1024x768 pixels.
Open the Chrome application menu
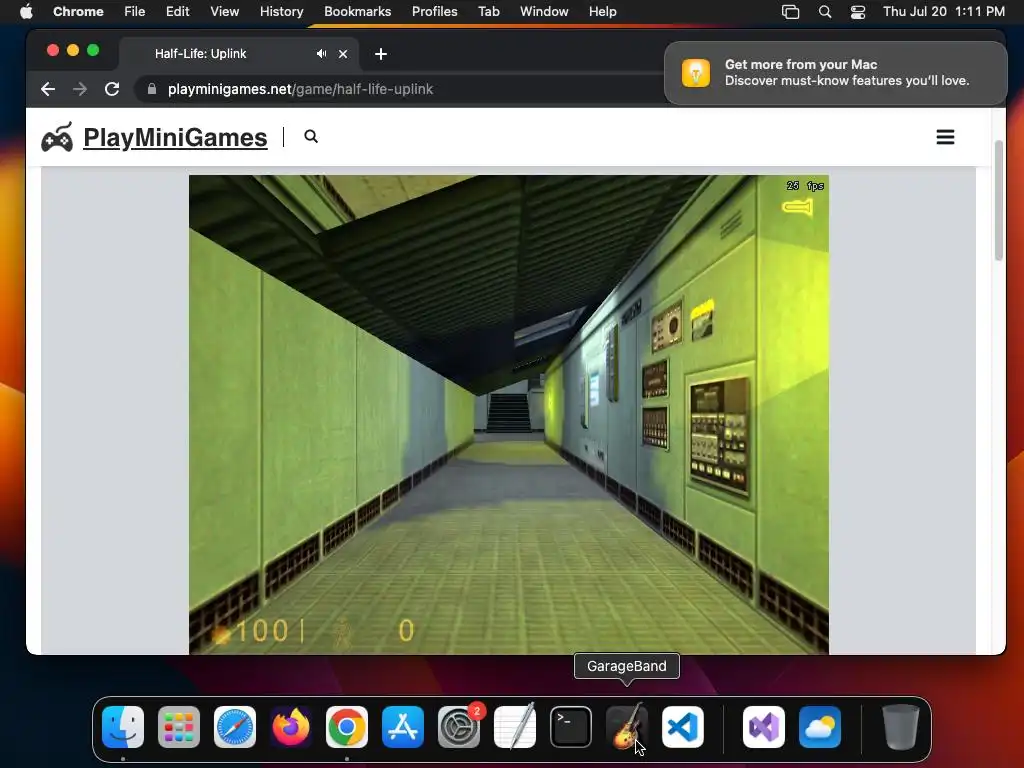[x=78, y=12]
